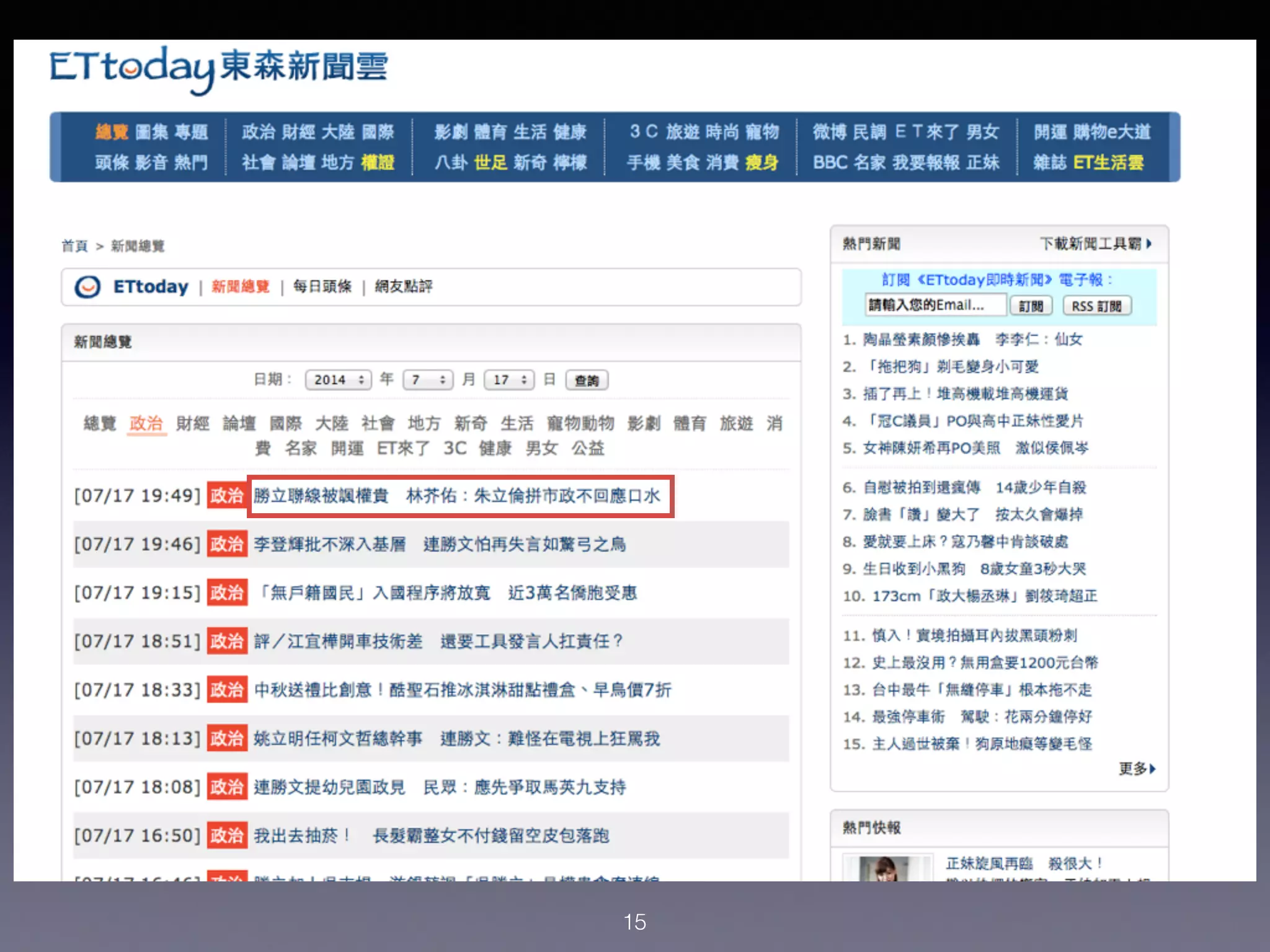Click the red 政治 tag on the 18:51 story

[227, 641]
